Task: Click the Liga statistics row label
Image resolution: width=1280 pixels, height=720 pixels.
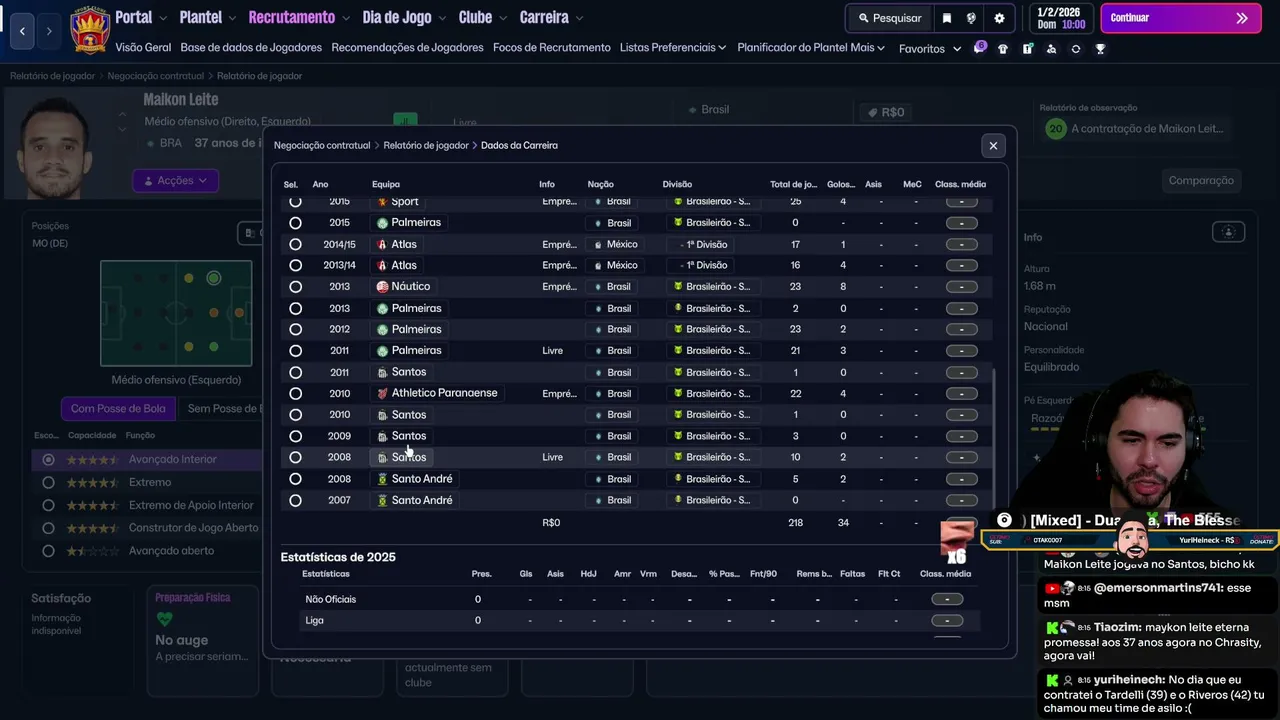Action: pyautogui.click(x=314, y=620)
